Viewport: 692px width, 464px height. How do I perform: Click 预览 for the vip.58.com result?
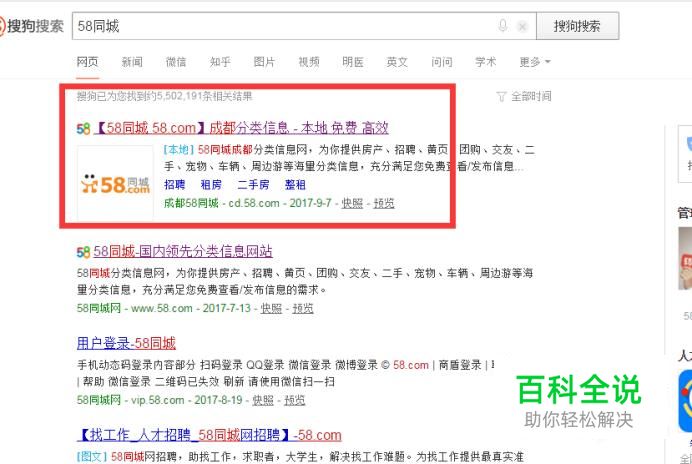coord(294,400)
